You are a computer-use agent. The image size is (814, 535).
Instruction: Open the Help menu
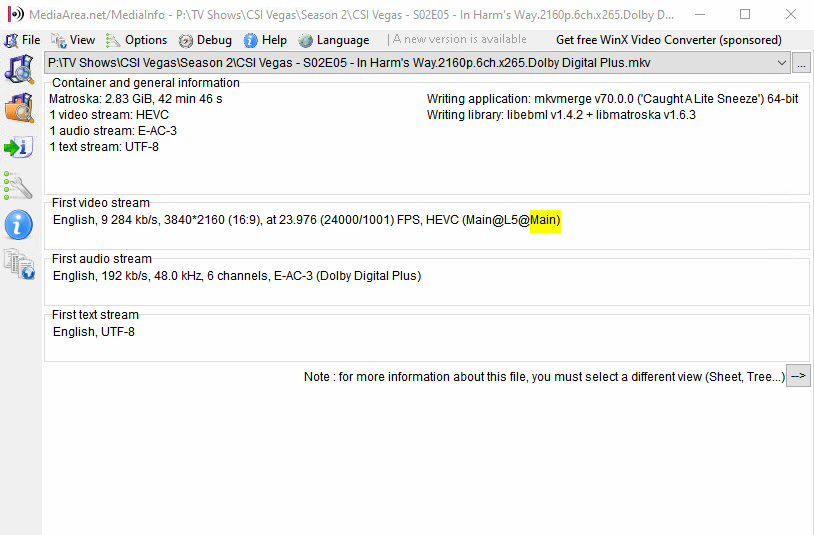pos(265,40)
